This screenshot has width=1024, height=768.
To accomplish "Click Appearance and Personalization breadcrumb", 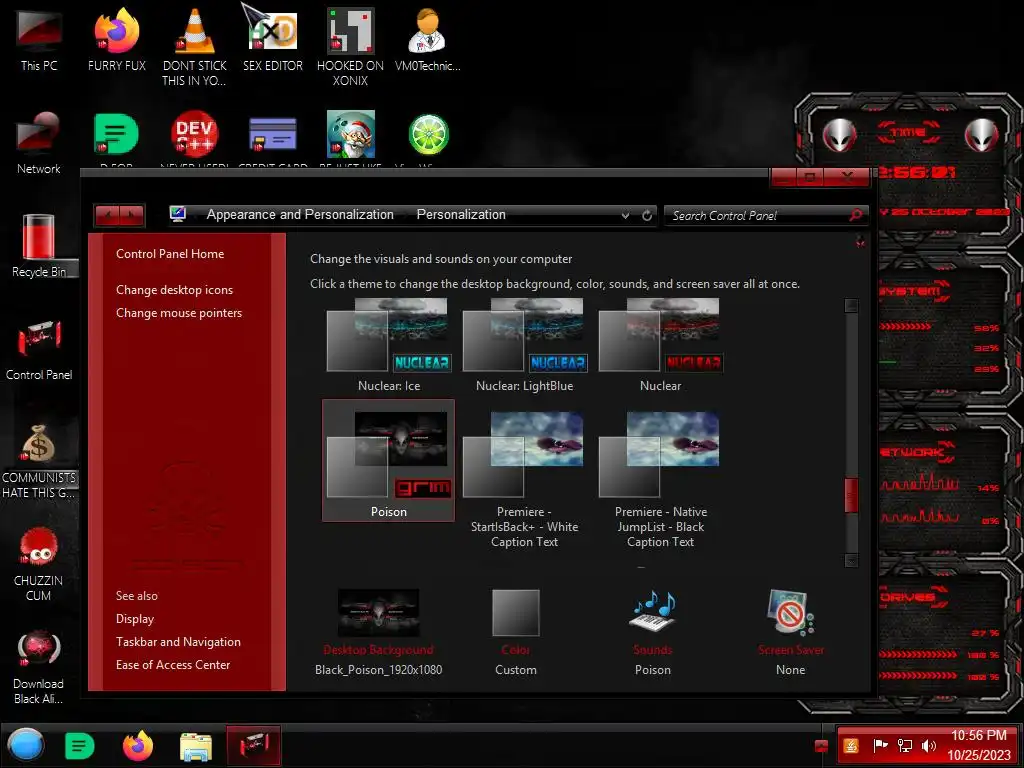I will (x=300, y=214).
